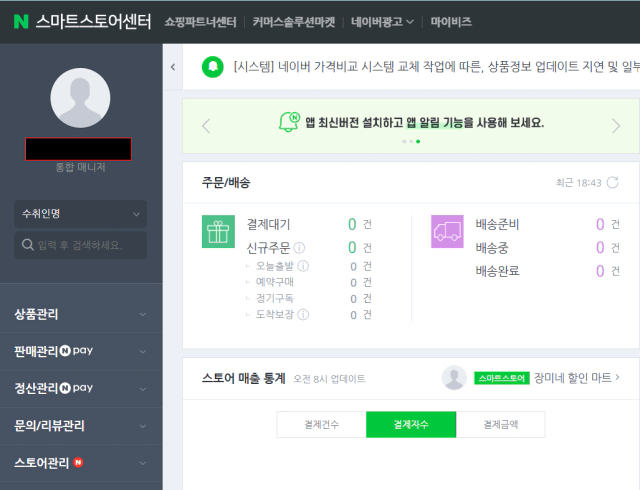The image size is (640, 490).
Task: Refresh order status with circular arrow icon
Action: (613, 183)
